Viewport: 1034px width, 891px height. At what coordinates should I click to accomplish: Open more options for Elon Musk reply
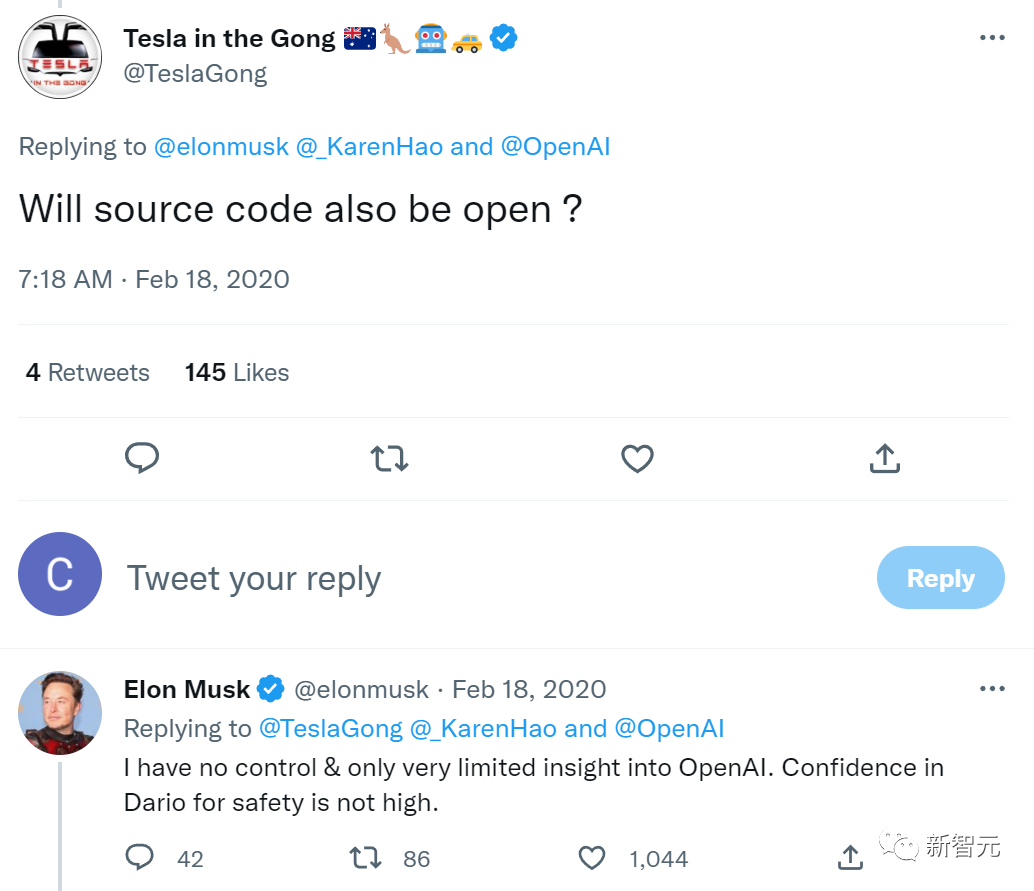coord(992,689)
